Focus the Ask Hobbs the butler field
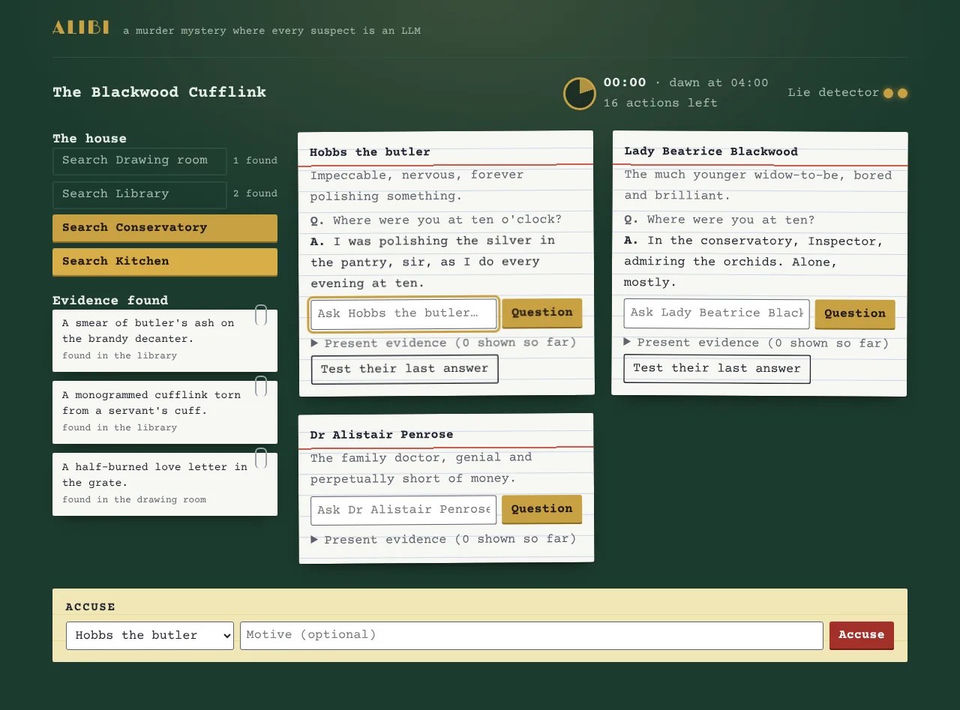Screen dimensions: 960x710 point(403,313)
